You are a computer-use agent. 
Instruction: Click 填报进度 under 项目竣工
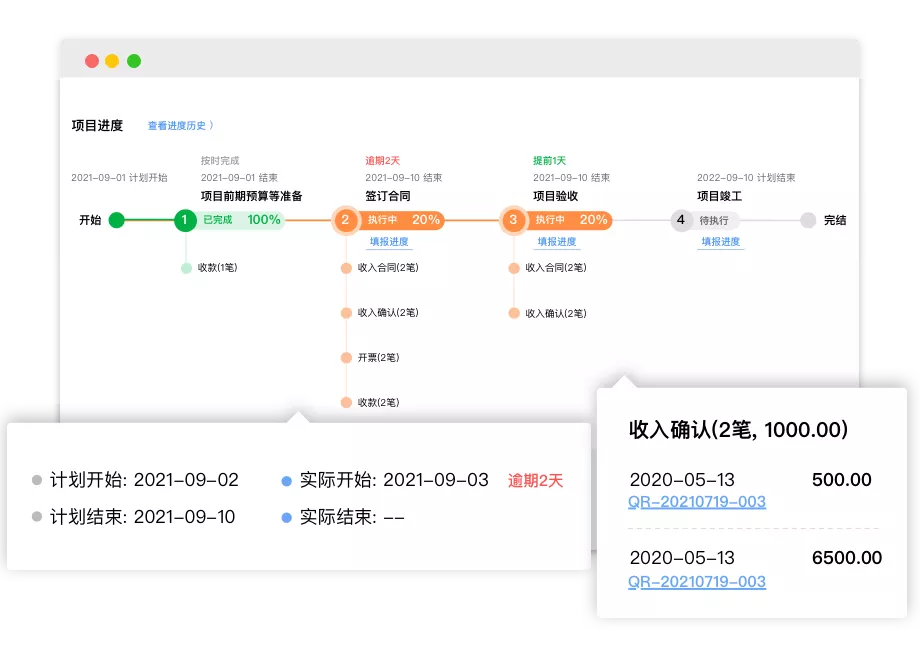(x=721, y=242)
